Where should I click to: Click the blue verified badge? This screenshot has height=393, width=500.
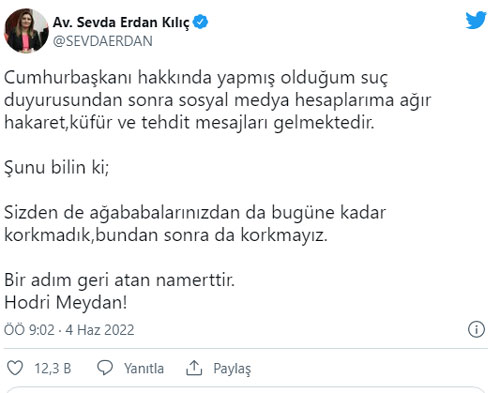coord(201,22)
